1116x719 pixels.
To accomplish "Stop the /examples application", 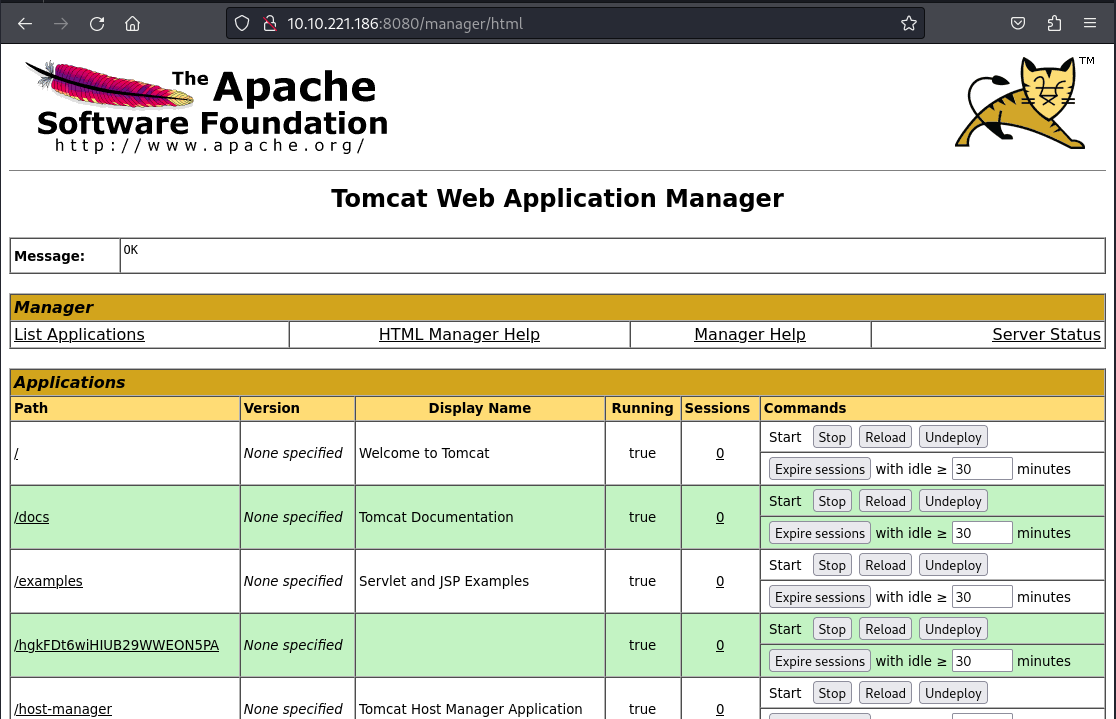I will click(x=832, y=565).
